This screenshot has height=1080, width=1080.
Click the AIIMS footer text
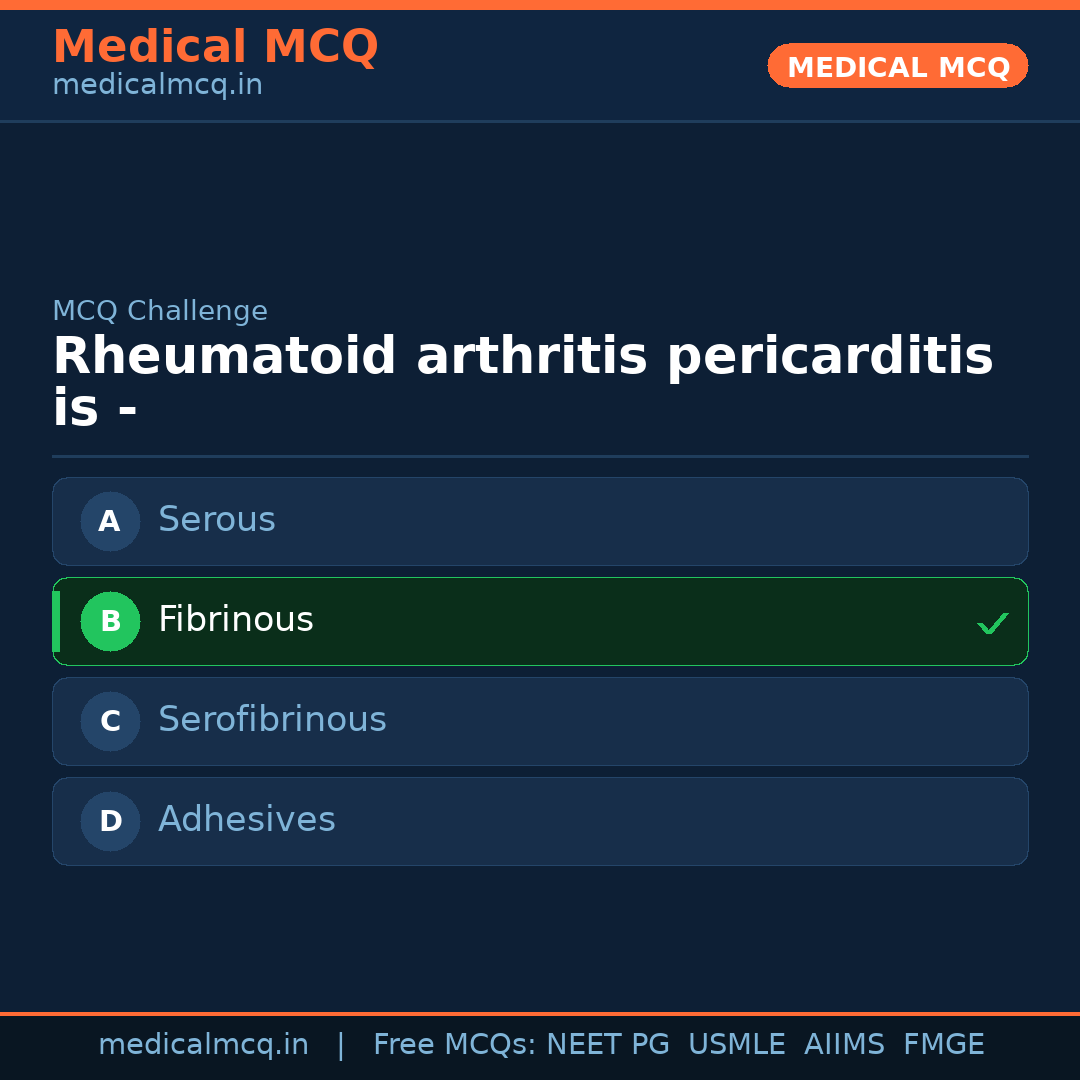pyautogui.click(x=844, y=1045)
